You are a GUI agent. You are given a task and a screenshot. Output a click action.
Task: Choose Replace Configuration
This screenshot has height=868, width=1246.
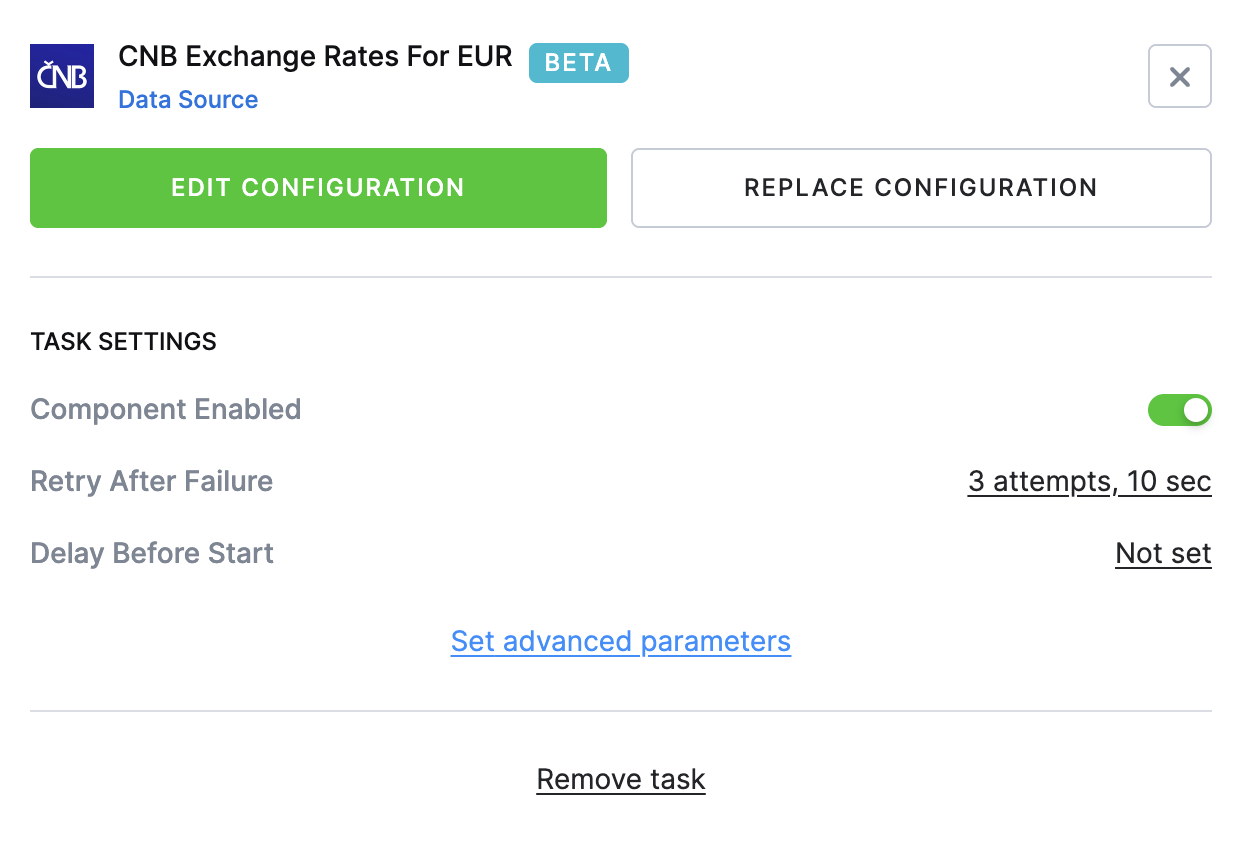[x=921, y=188]
